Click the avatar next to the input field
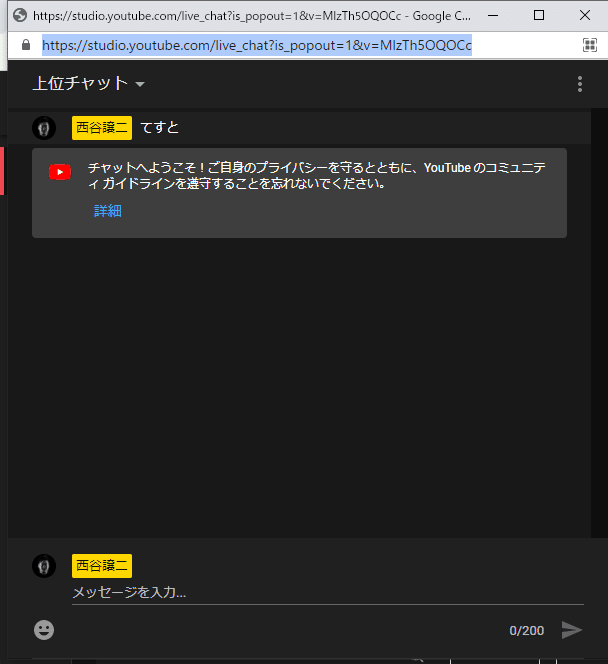This screenshot has height=664, width=608. 44,566
